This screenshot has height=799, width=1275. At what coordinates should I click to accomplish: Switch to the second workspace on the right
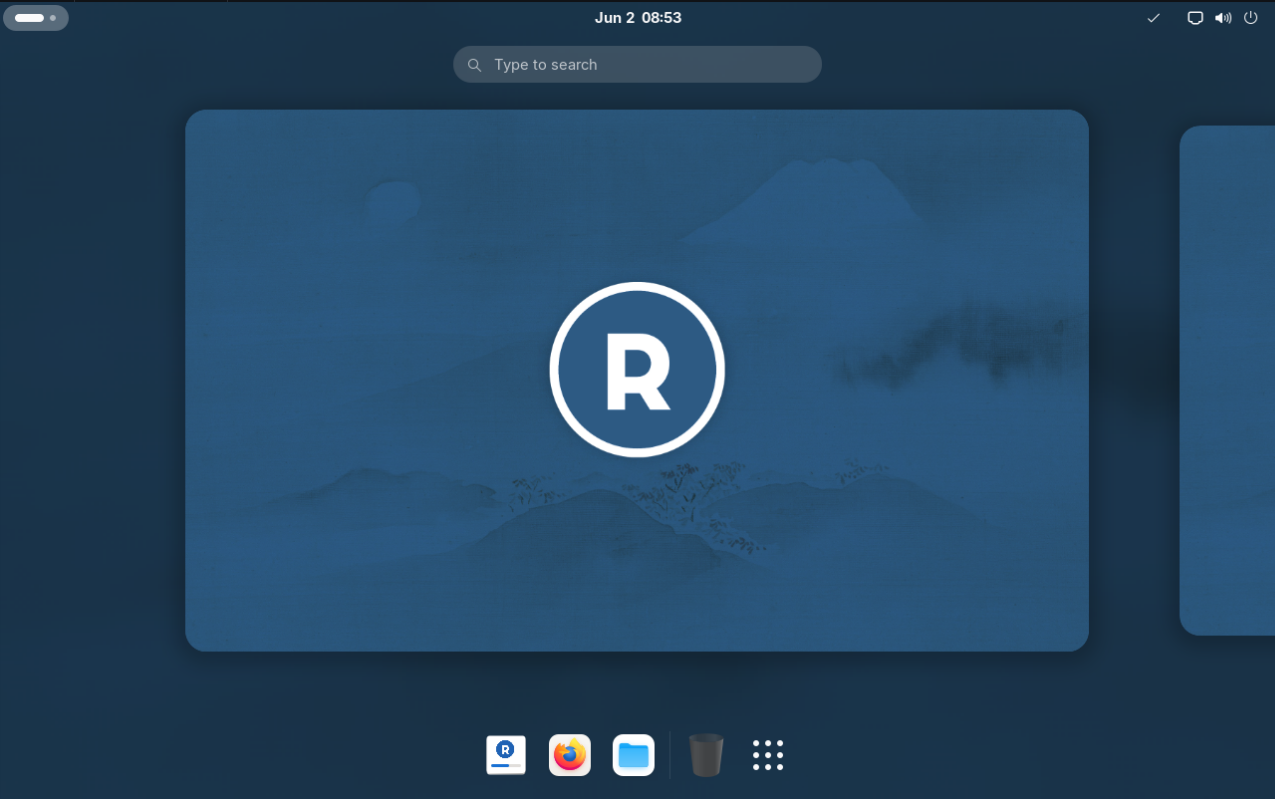pyautogui.click(x=1227, y=380)
